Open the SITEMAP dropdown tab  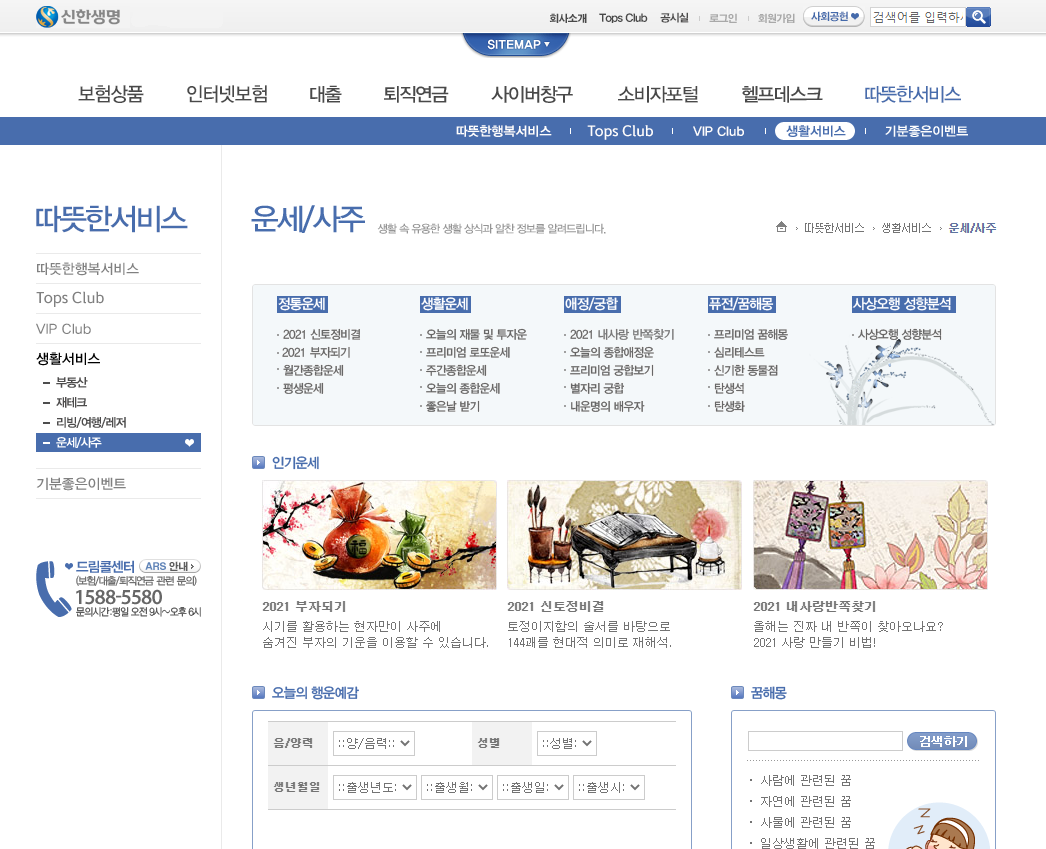click(516, 45)
